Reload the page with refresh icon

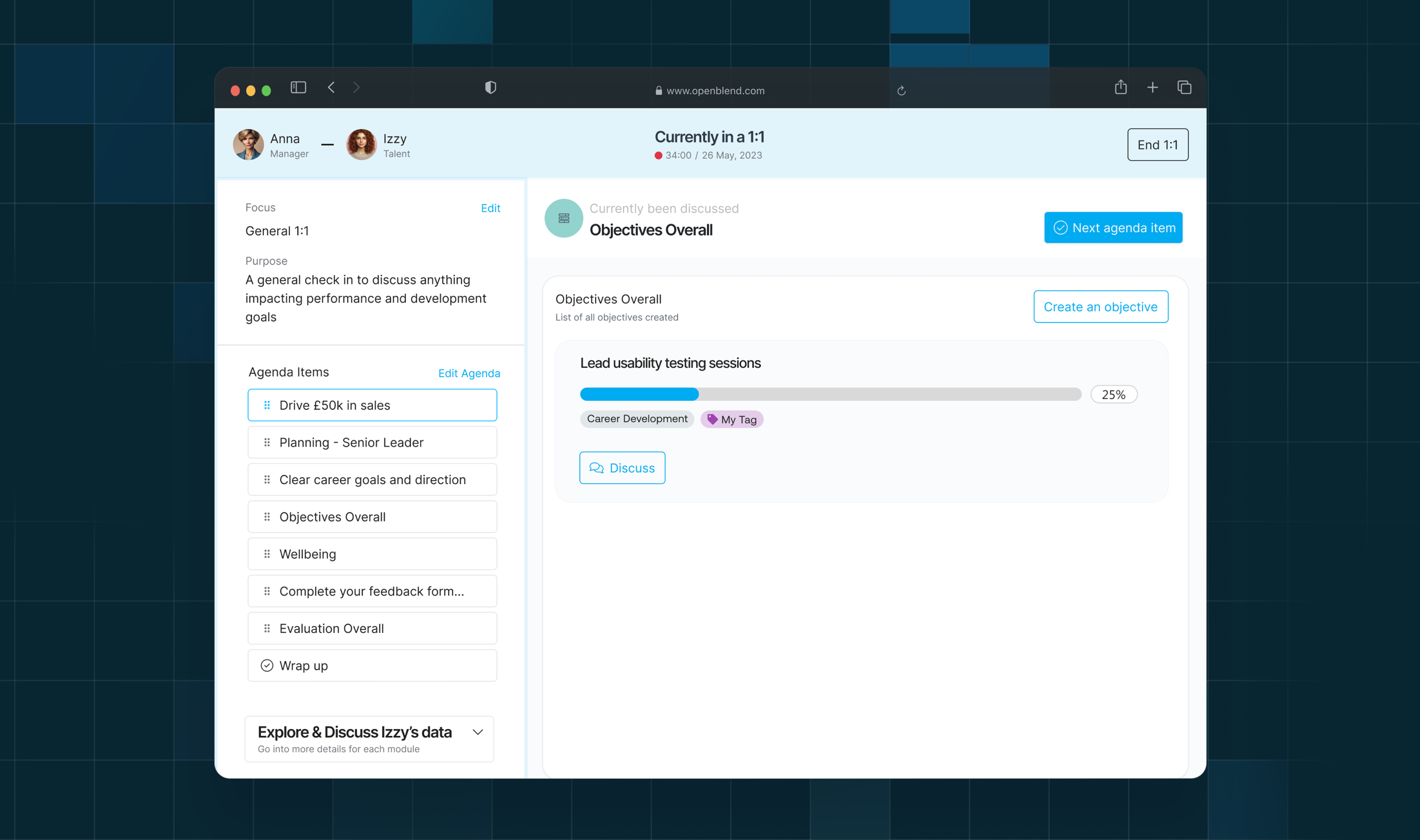click(x=902, y=90)
